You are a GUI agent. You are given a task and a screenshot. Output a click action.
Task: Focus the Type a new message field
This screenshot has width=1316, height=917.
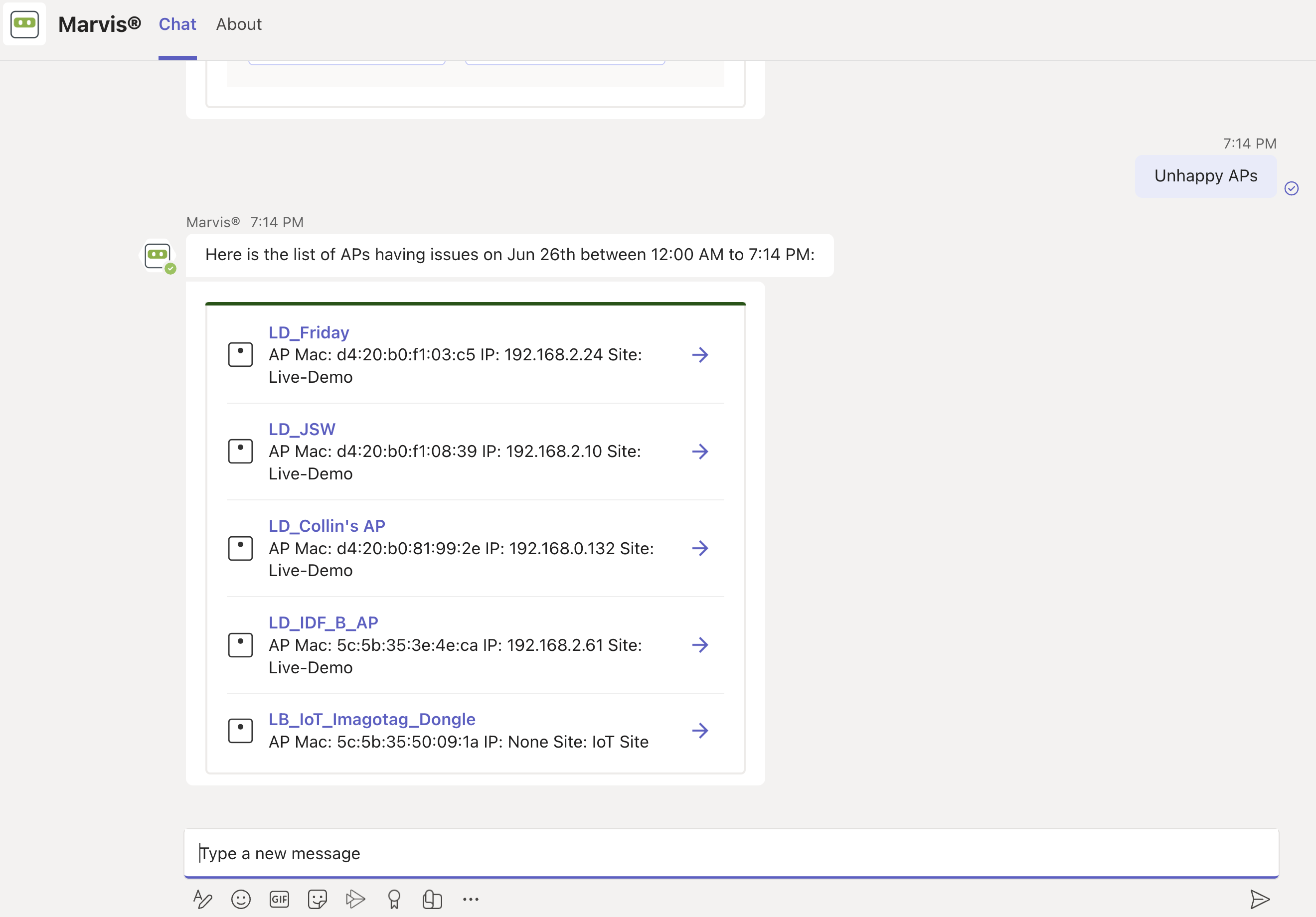(x=731, y=853)
